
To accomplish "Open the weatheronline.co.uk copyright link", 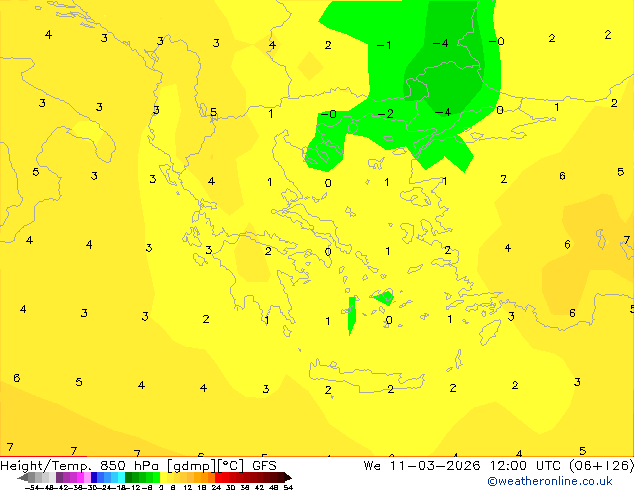I will click(550, 481).
